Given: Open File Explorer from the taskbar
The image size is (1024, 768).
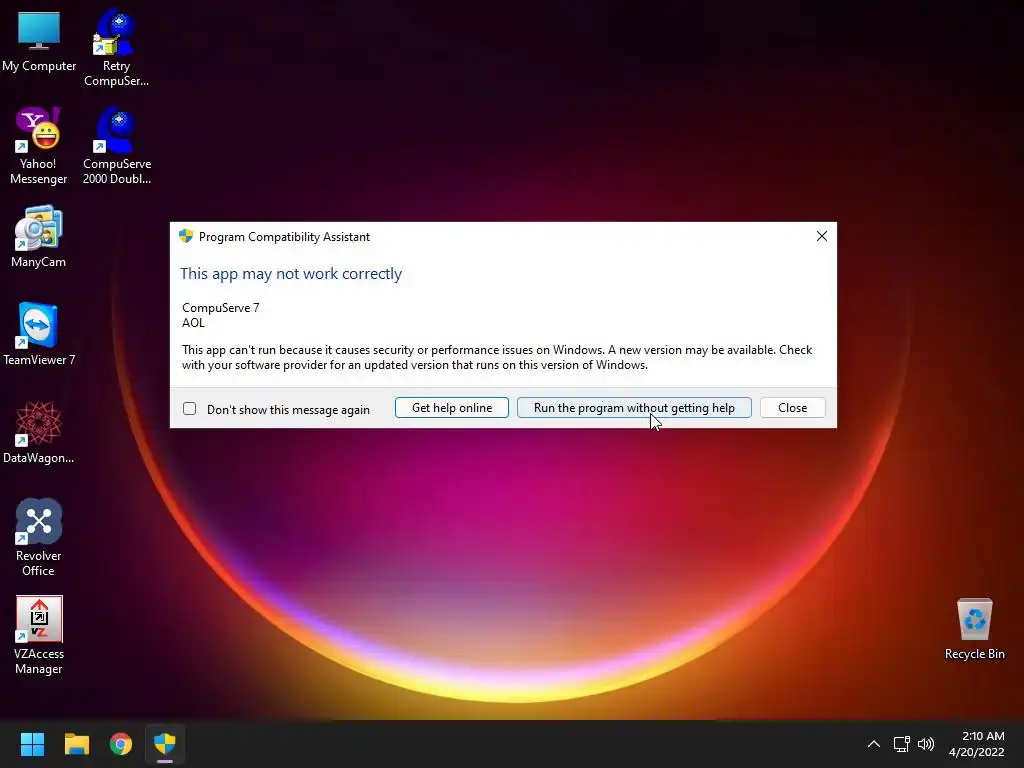Looking at the screenshot, I should [76, 744].
